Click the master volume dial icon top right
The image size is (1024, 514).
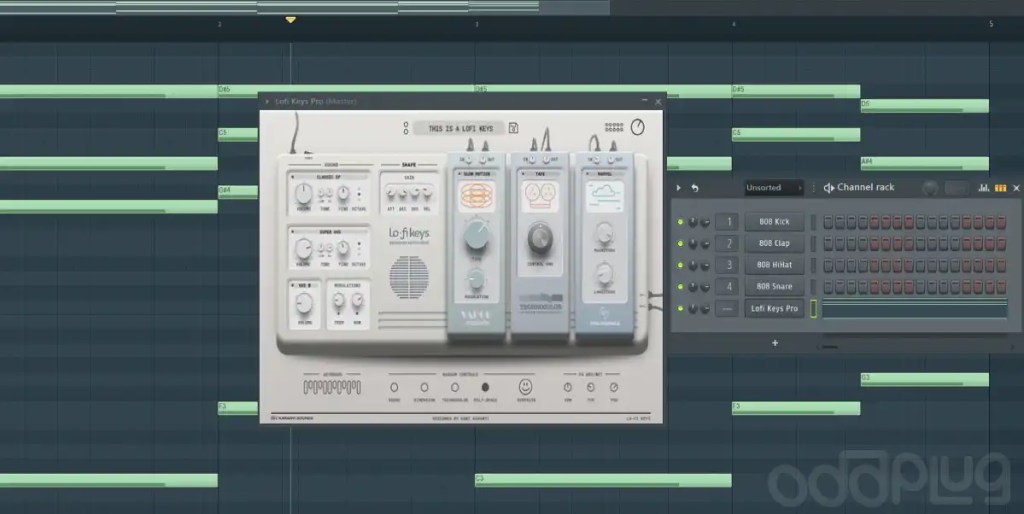pos(637,127)
